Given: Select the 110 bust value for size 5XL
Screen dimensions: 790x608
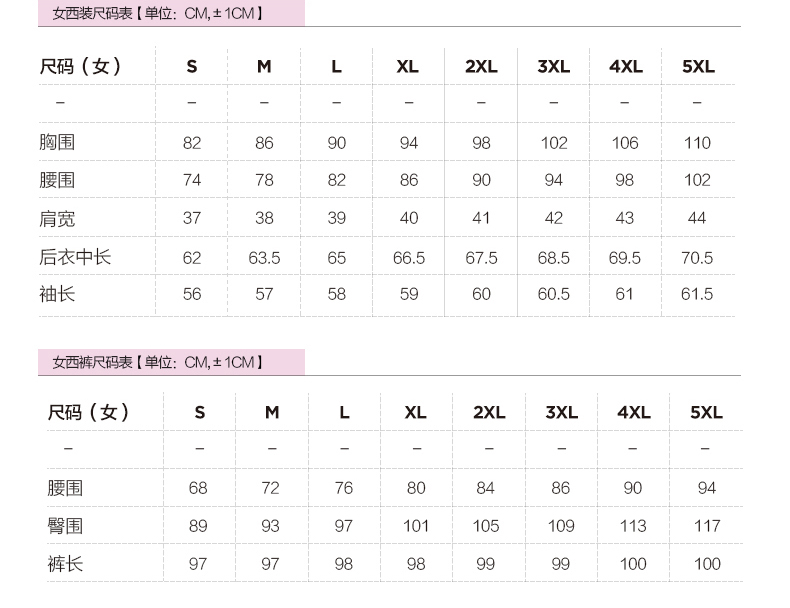Looking at the screenshot, I should coord(697,143).
